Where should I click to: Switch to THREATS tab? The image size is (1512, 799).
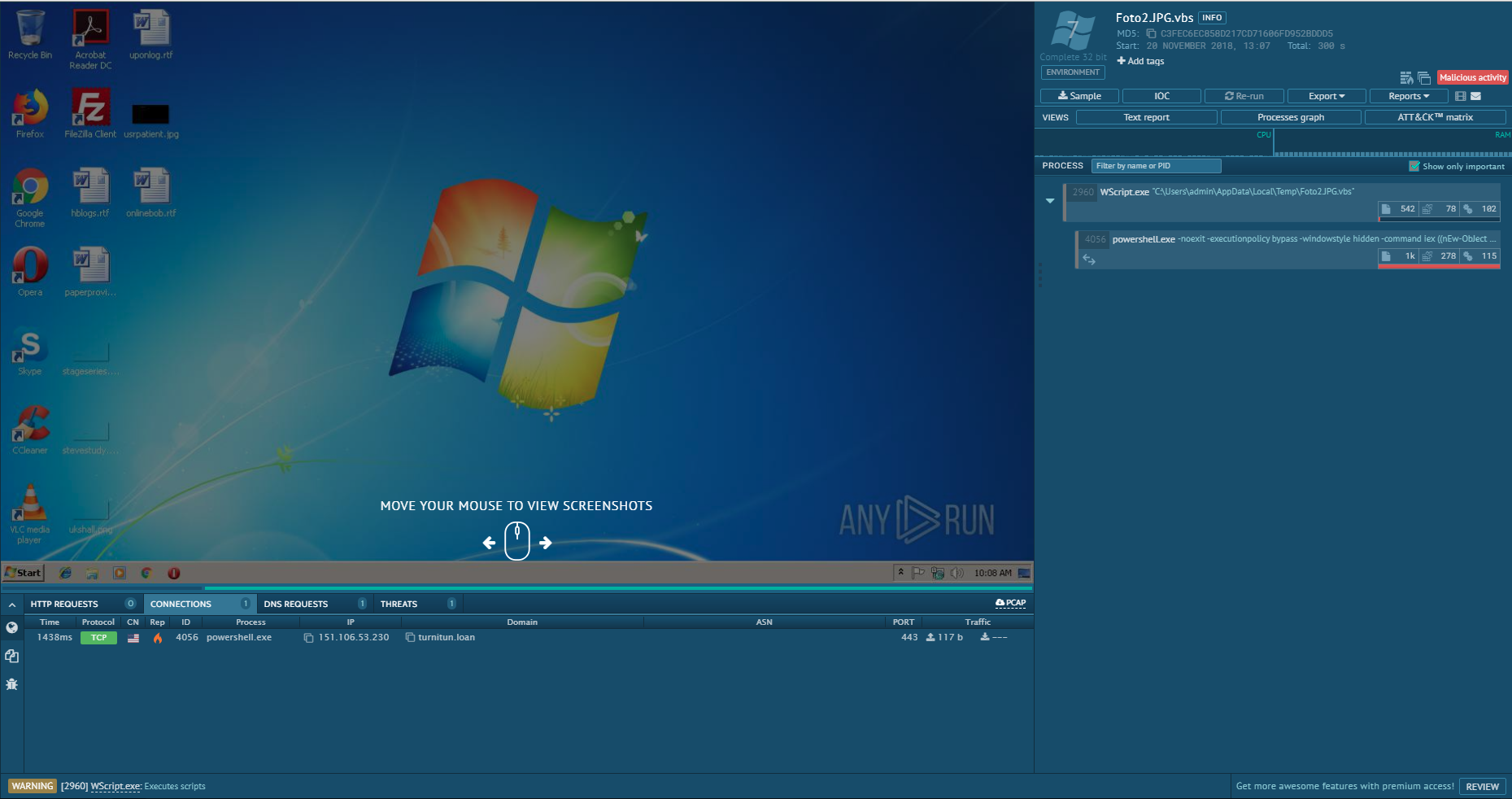(418, 604)
